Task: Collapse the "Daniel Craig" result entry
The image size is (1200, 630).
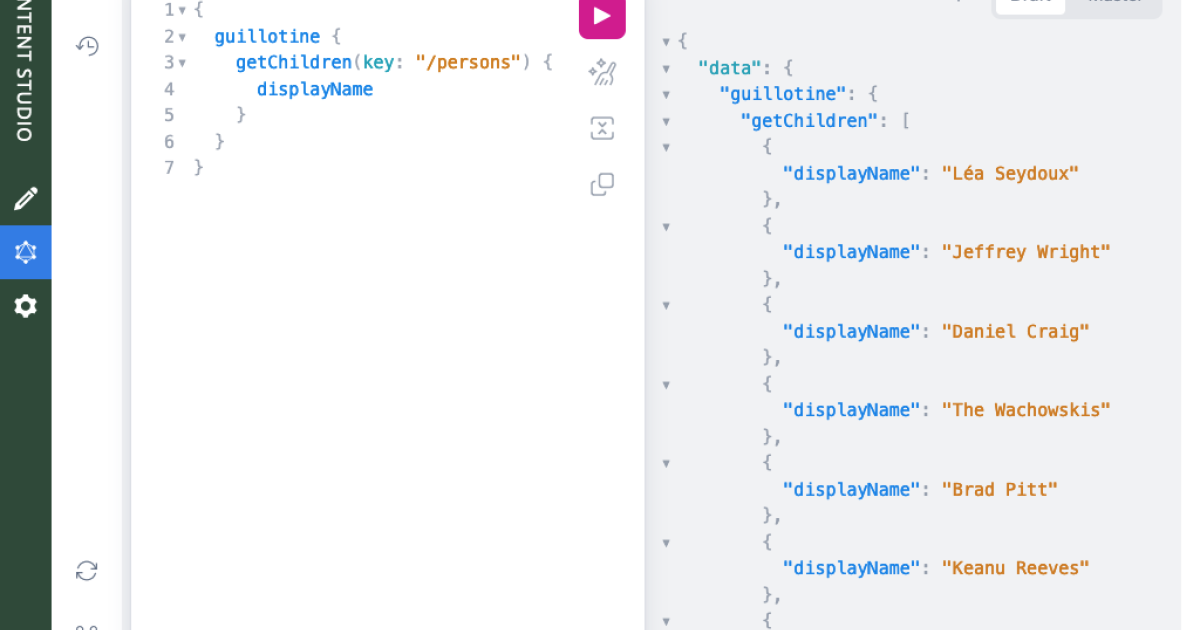Action: pos(666,305)
